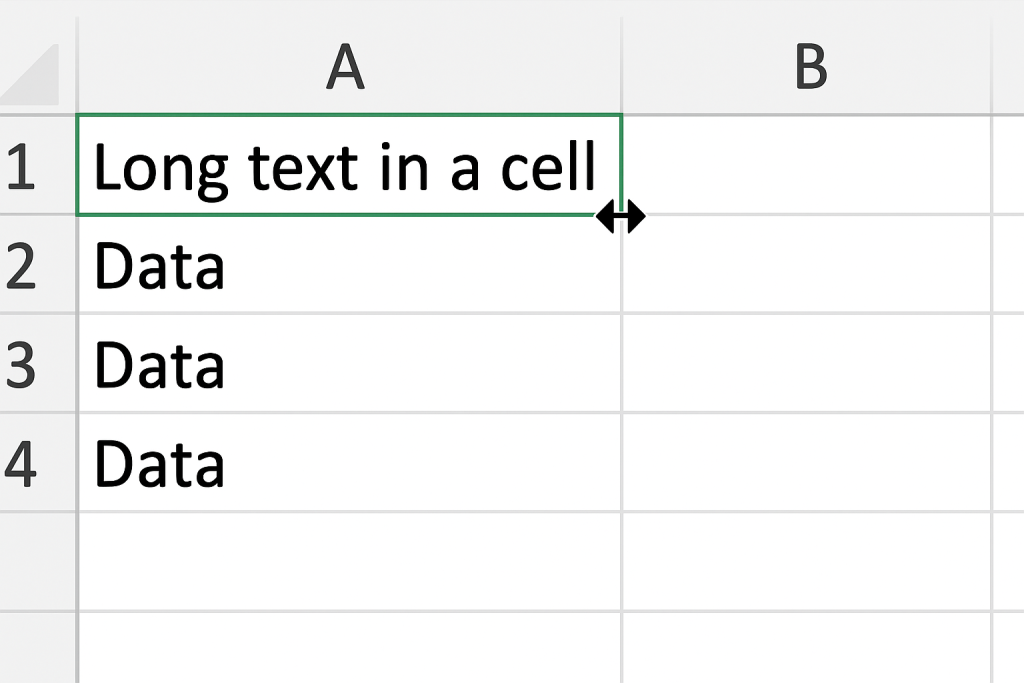Image resolution: width=1024 pixels, height=683 pixels.
Task: Click empty cell in column B, sixth row
Action: (806, 648)
